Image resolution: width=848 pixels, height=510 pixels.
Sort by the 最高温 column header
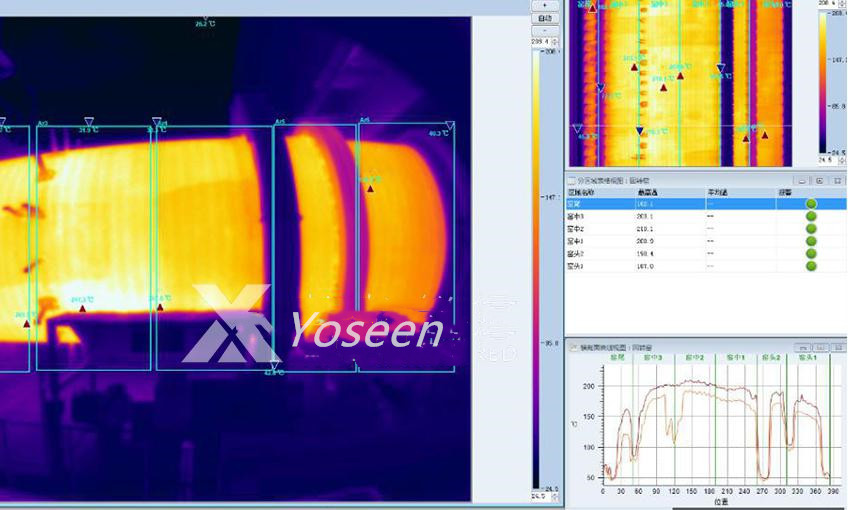[x=671, y=193]
